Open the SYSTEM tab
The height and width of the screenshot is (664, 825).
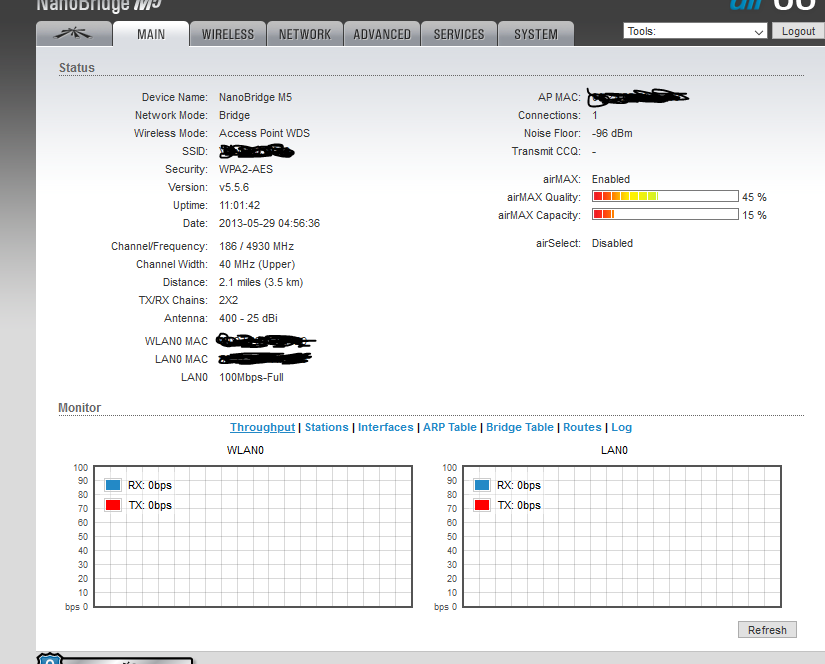tap(536, 34)
